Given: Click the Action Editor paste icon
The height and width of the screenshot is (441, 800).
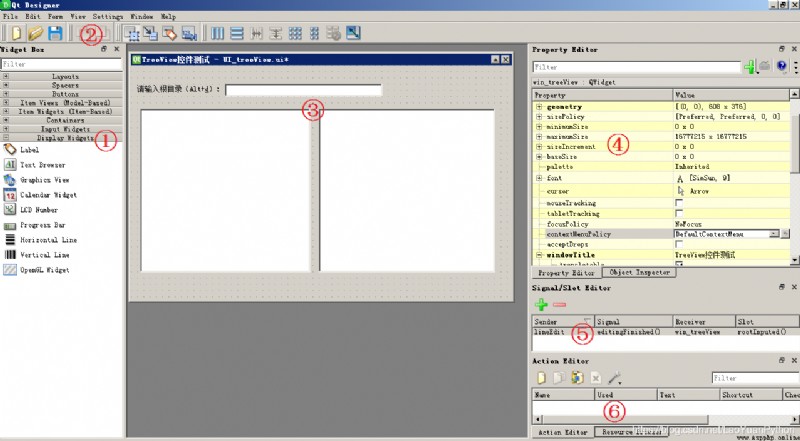Looking at the screenshot, I should [x=578, y=378].
